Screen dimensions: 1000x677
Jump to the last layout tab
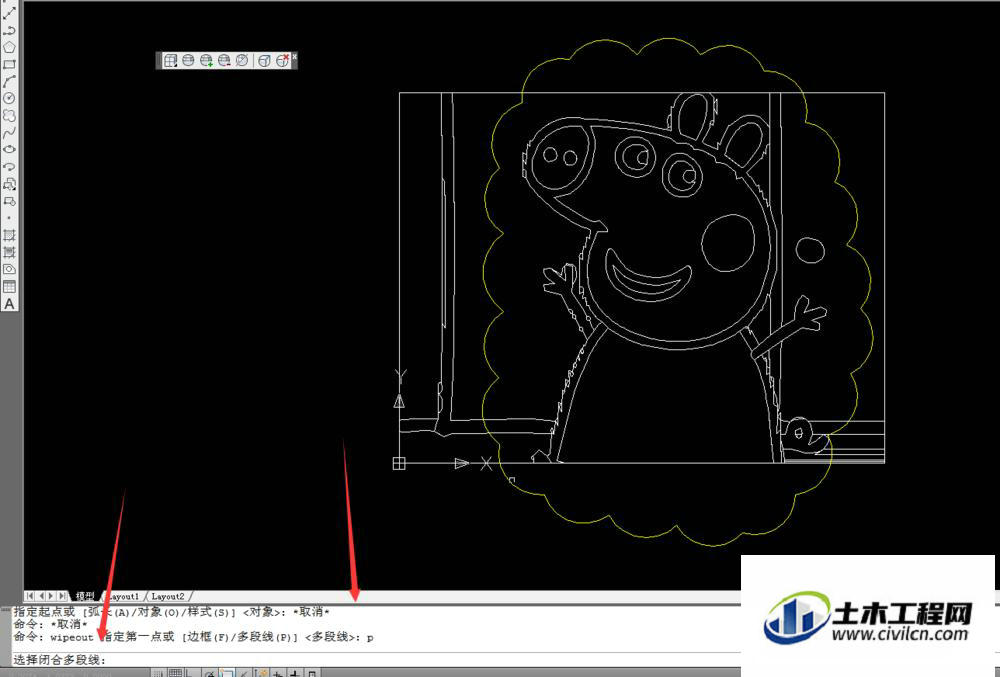[62, 596]
